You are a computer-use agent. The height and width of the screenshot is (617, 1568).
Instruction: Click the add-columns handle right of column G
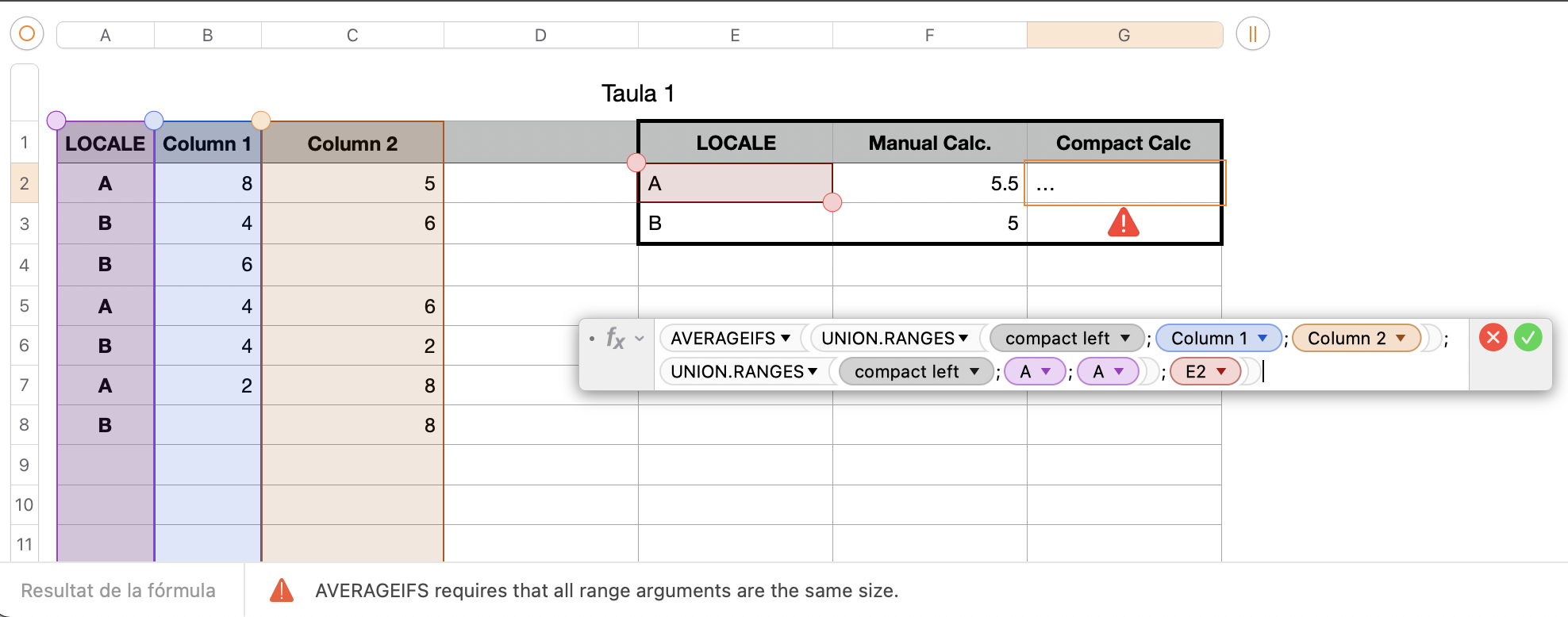(x=1252, y=34)
